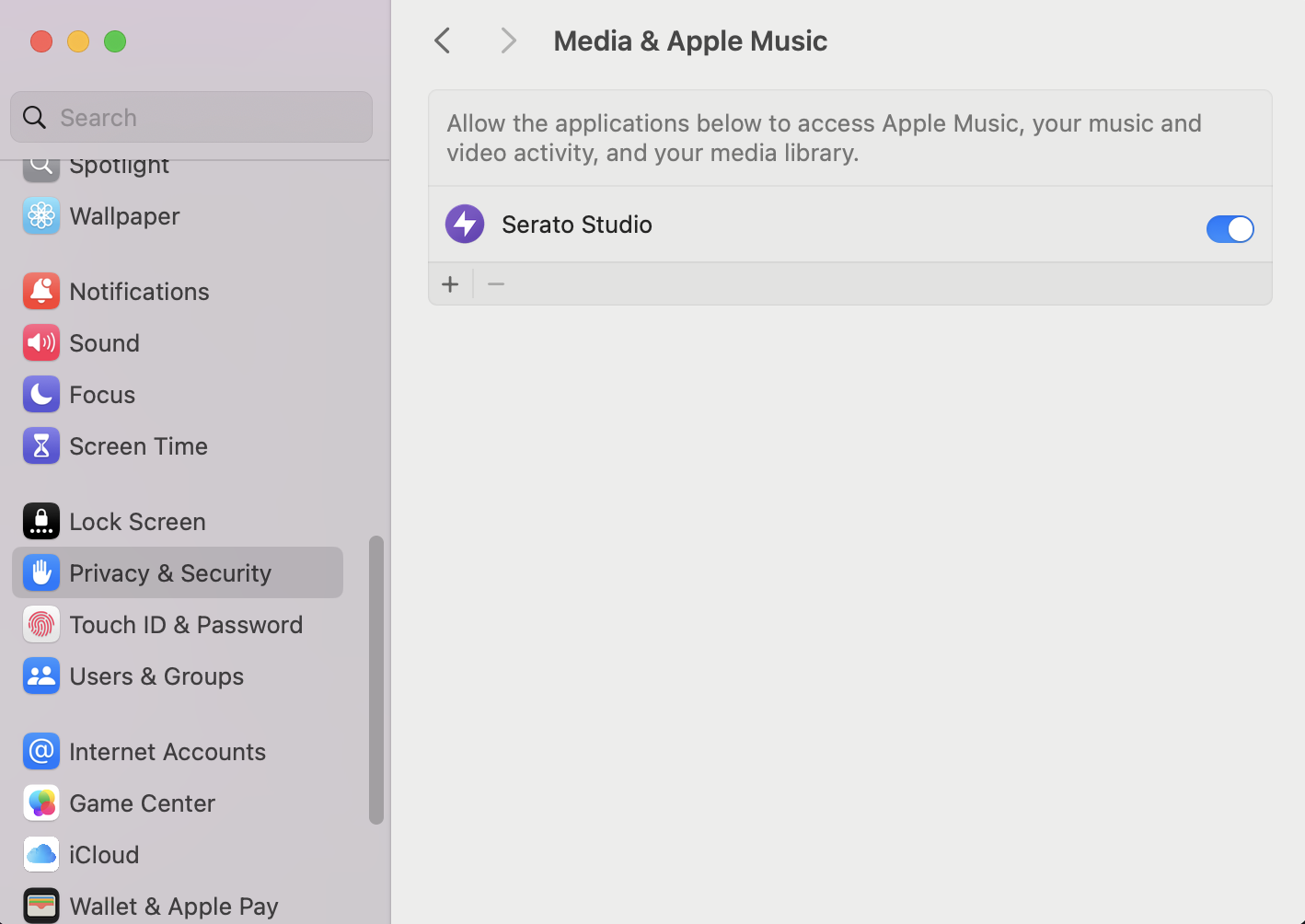Click the Users & Groups icon

click(41, 676)
